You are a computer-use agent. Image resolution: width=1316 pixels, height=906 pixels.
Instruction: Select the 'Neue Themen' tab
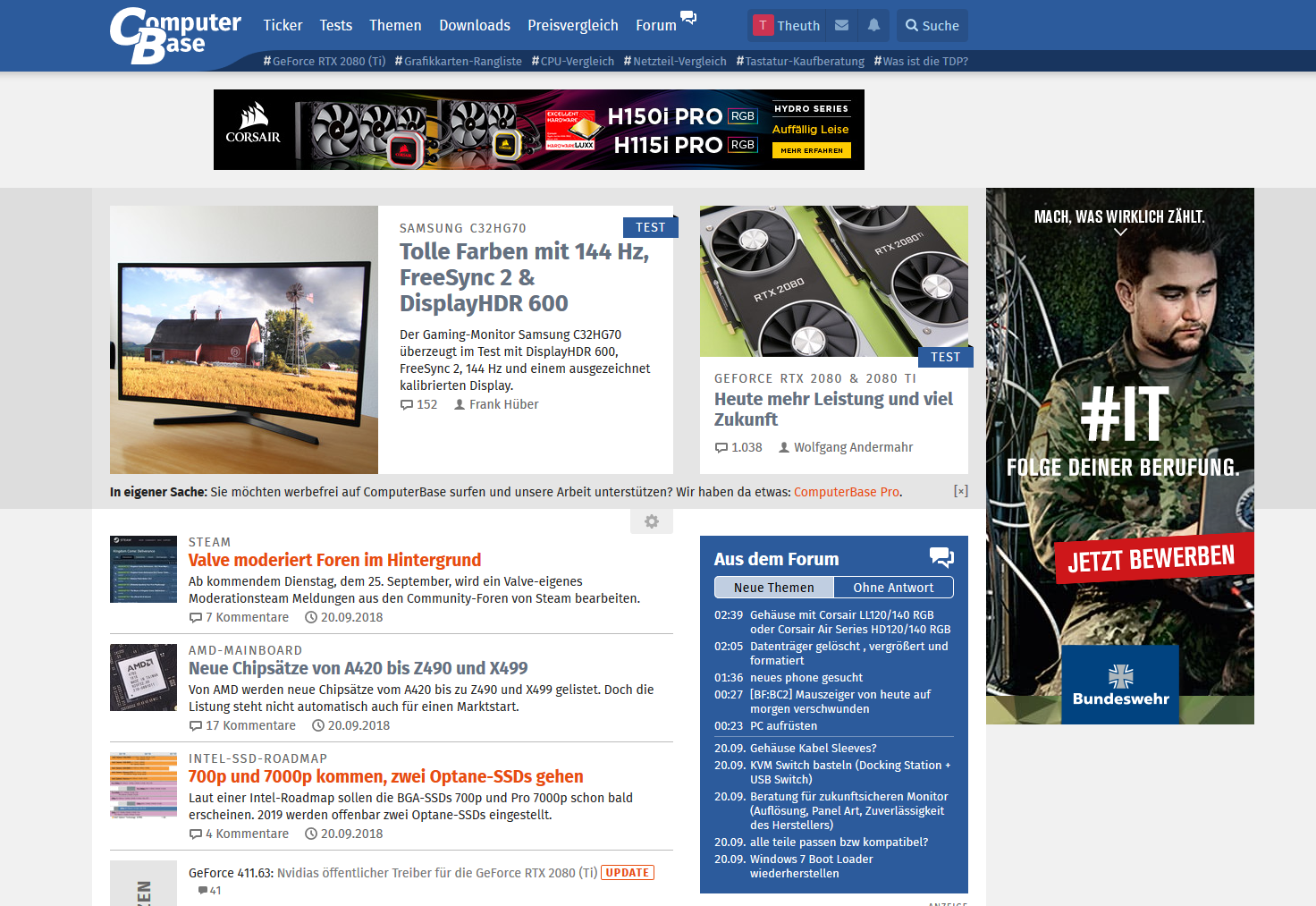tap(774, 588)
